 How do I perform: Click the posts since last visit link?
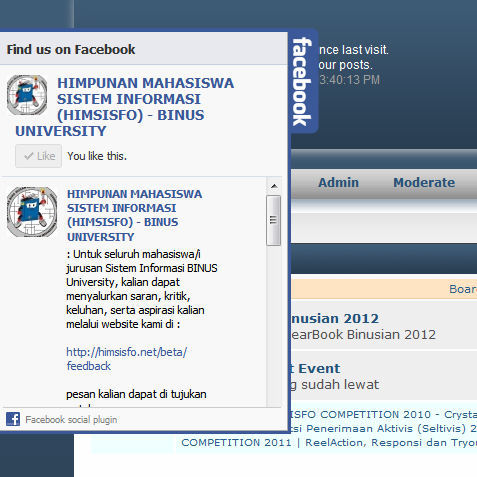click(353, 50)
